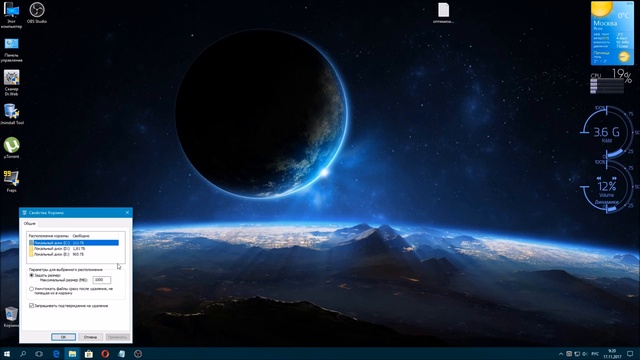The height and width of the screenshot is (360, 640).
Task: Click the 'Расположение корзины' column header
Action: (49, 236)
